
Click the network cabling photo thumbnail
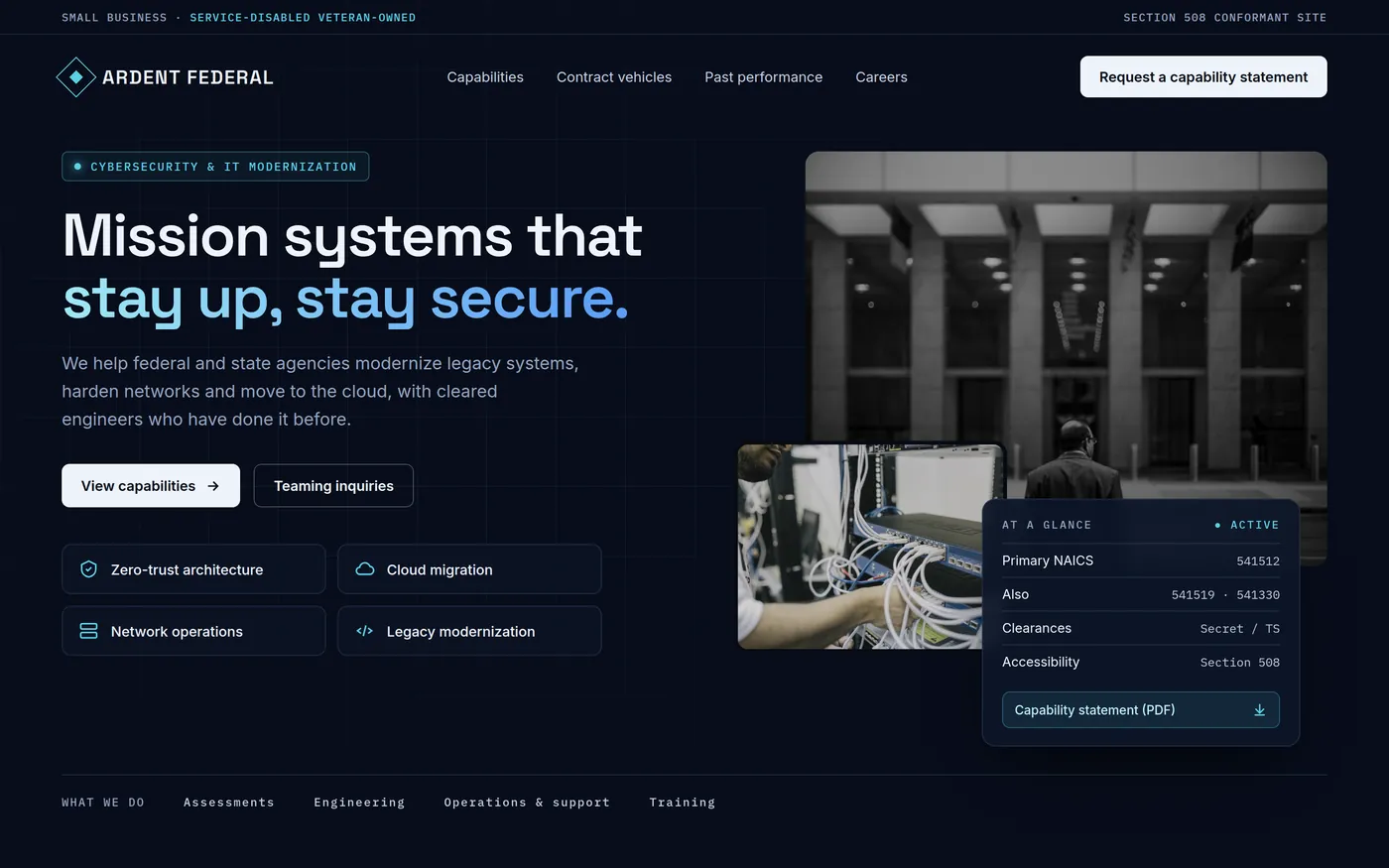[x=860, y=547]
